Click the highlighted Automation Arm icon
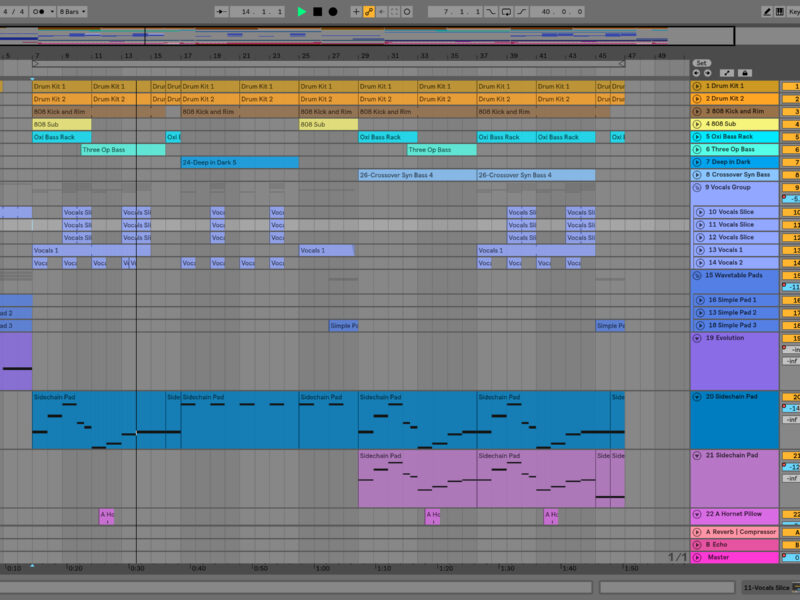This screenshot has height=600, width=800. (x=368, y=11)
